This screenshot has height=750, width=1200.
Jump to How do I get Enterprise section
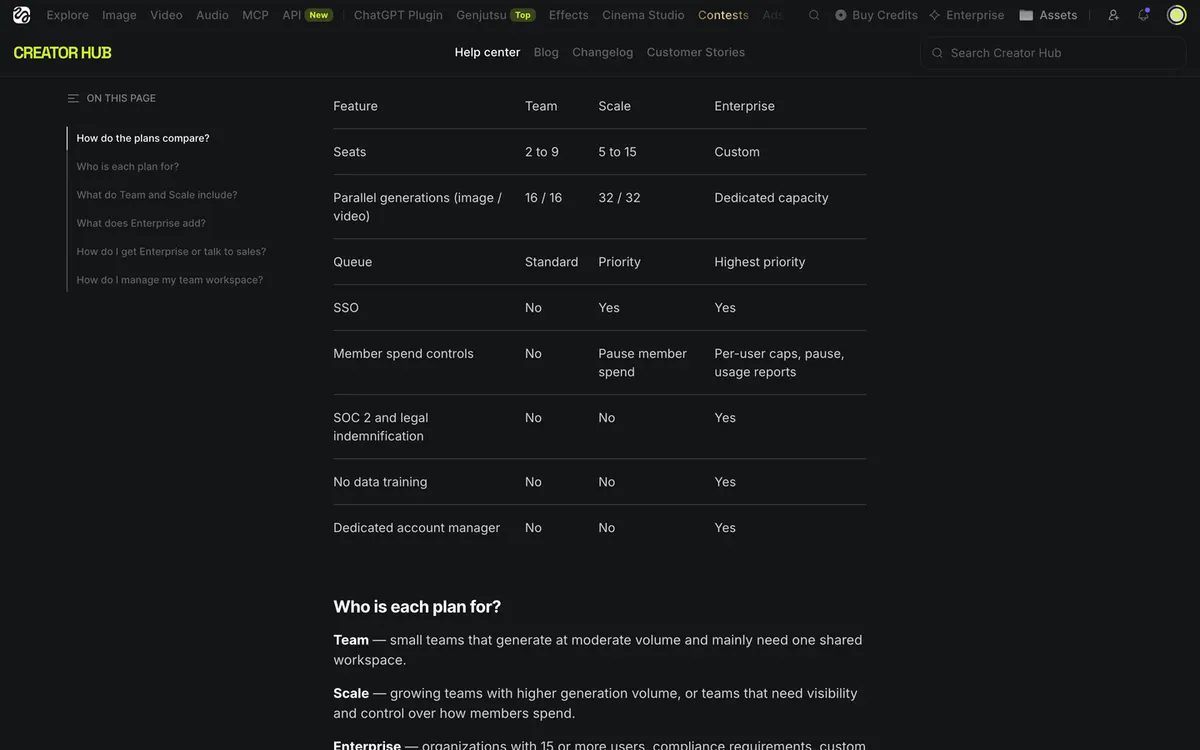click(171, 251)
